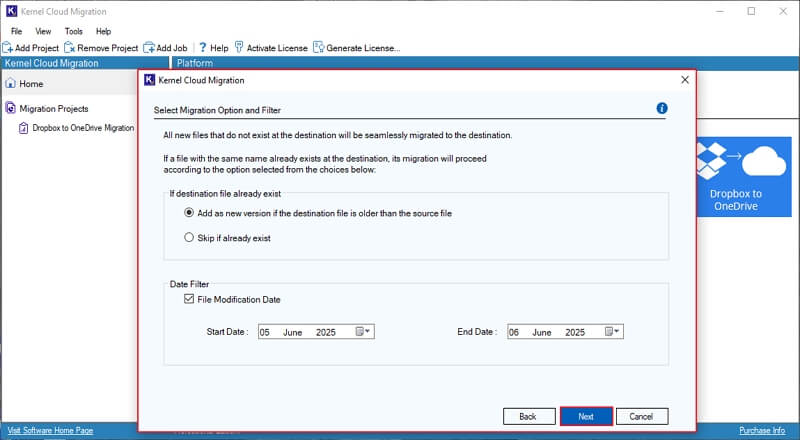Screen dimensions: 800x440
Task: Uncheck File Modification Date checkbox
Action: 189,299
